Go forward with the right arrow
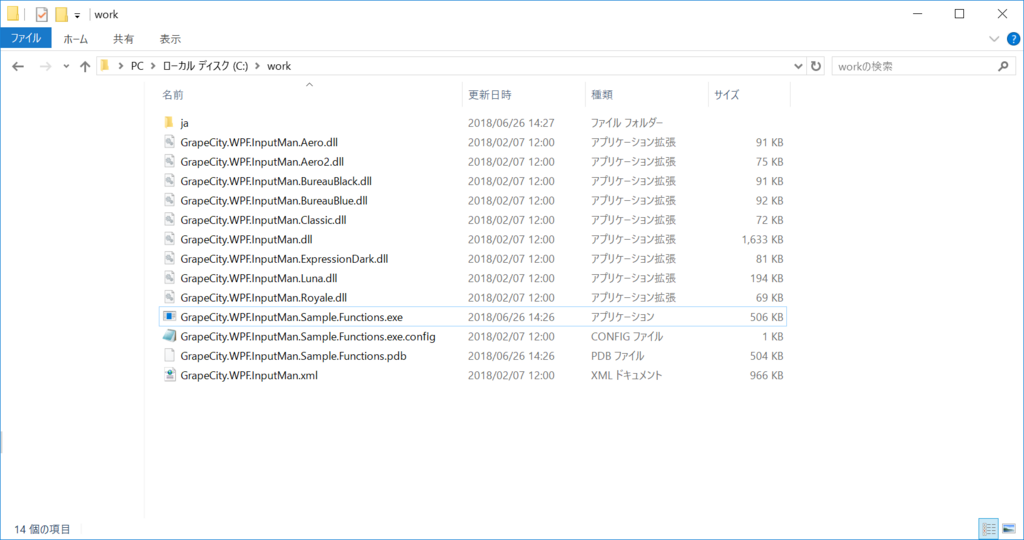Viewport: 1024px width, 540px height. [45, 66]
